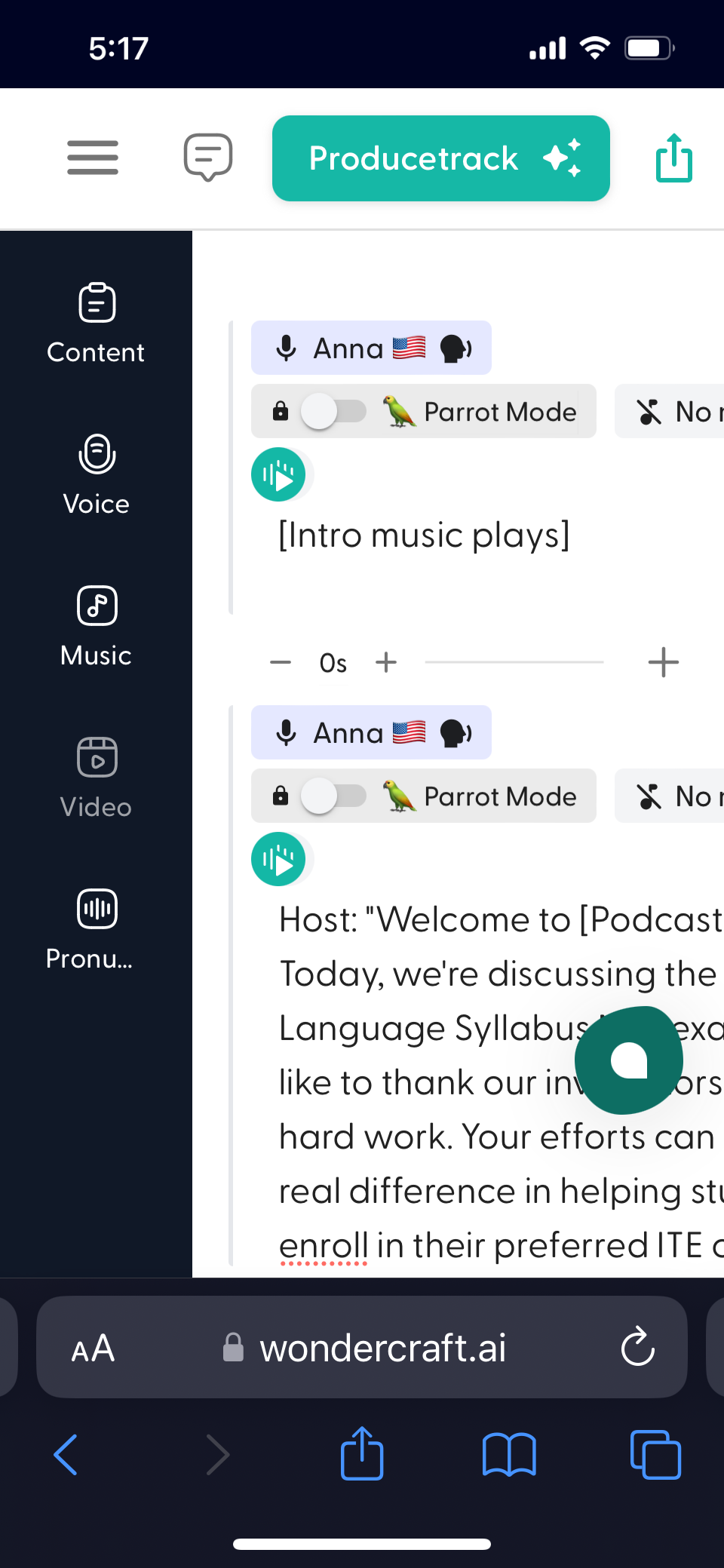Open the AA text size menu

tap(93, 1348)
